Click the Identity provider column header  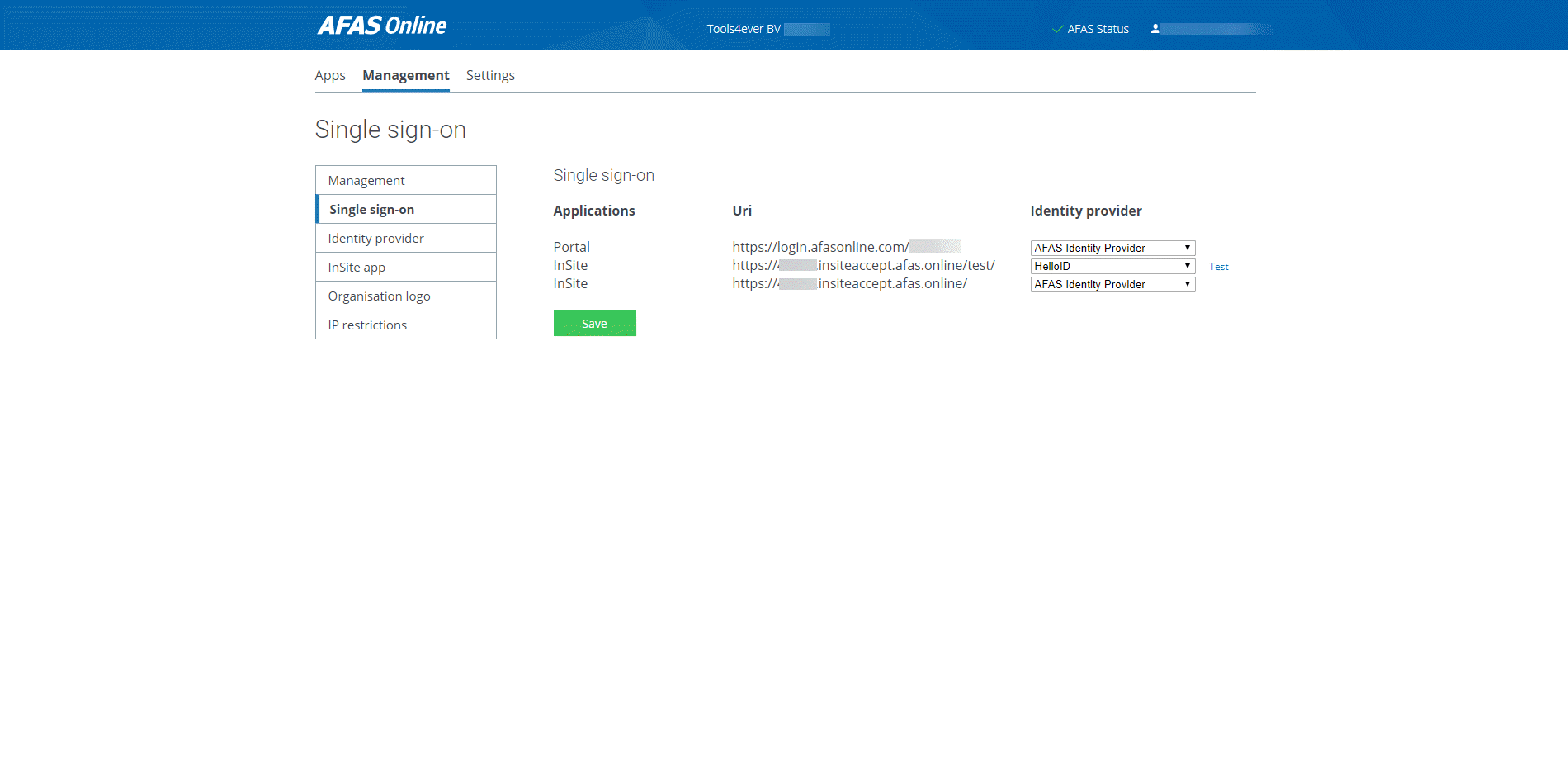click(x=1086, y=211)
